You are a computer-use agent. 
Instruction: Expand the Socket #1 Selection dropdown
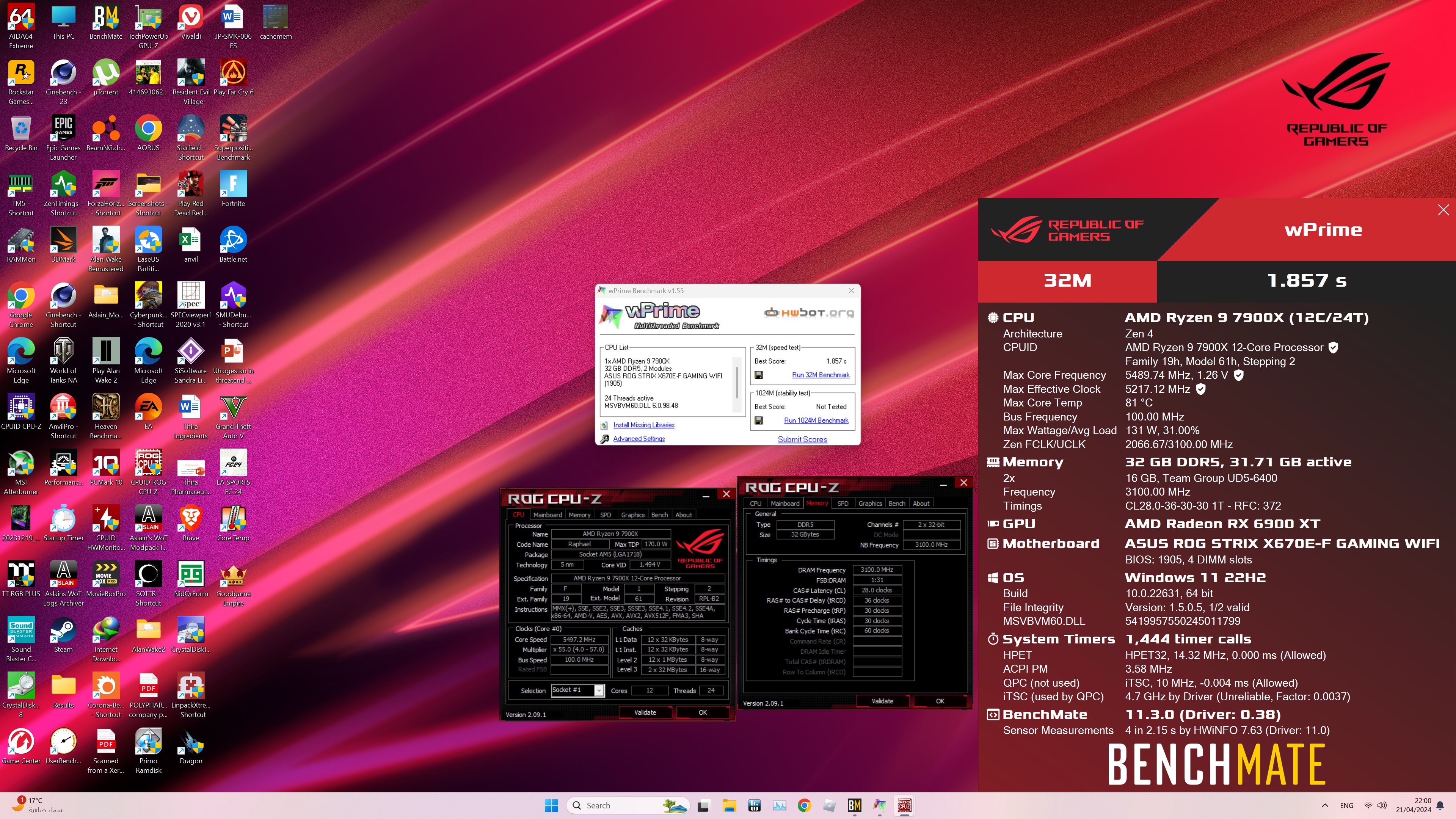(599, 690)
